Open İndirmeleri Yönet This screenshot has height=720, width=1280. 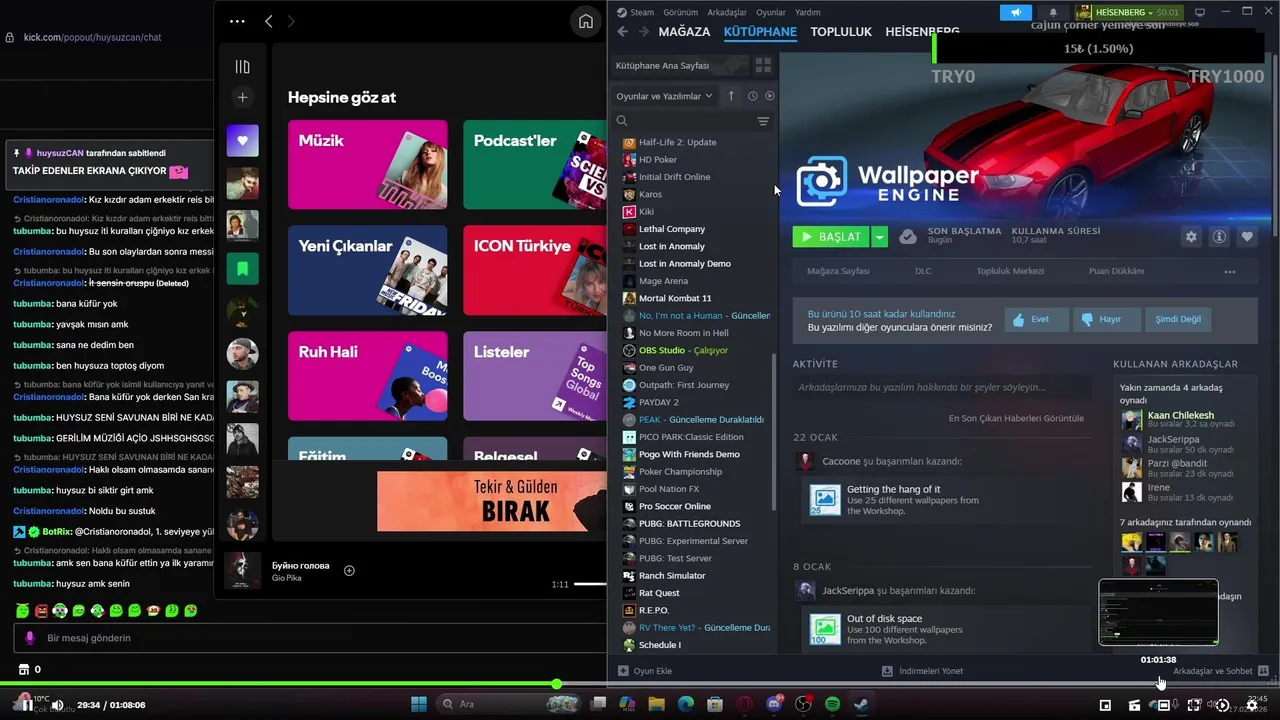coord(922,671)
